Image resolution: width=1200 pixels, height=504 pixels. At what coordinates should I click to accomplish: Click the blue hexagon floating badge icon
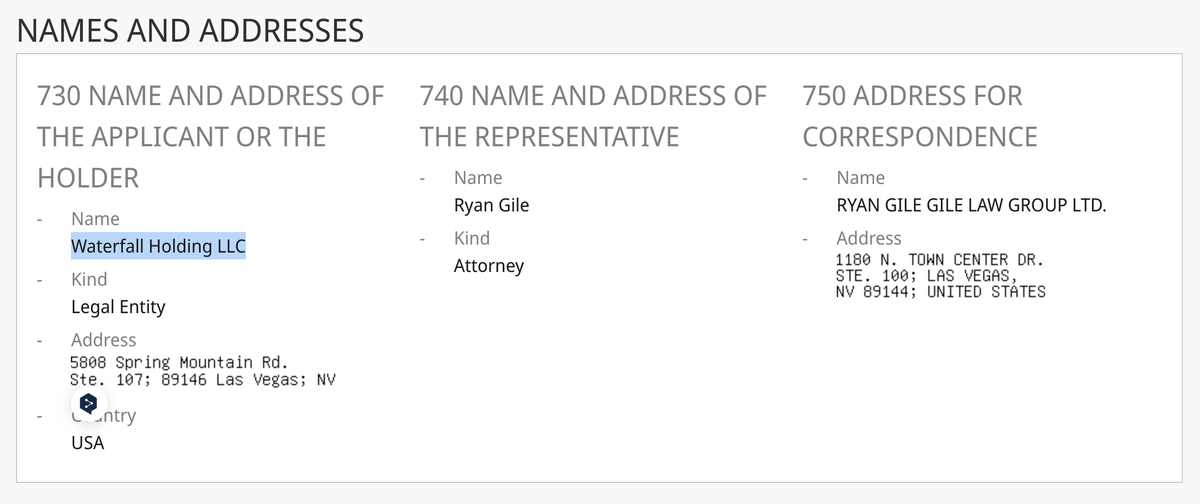coord(88,403)
